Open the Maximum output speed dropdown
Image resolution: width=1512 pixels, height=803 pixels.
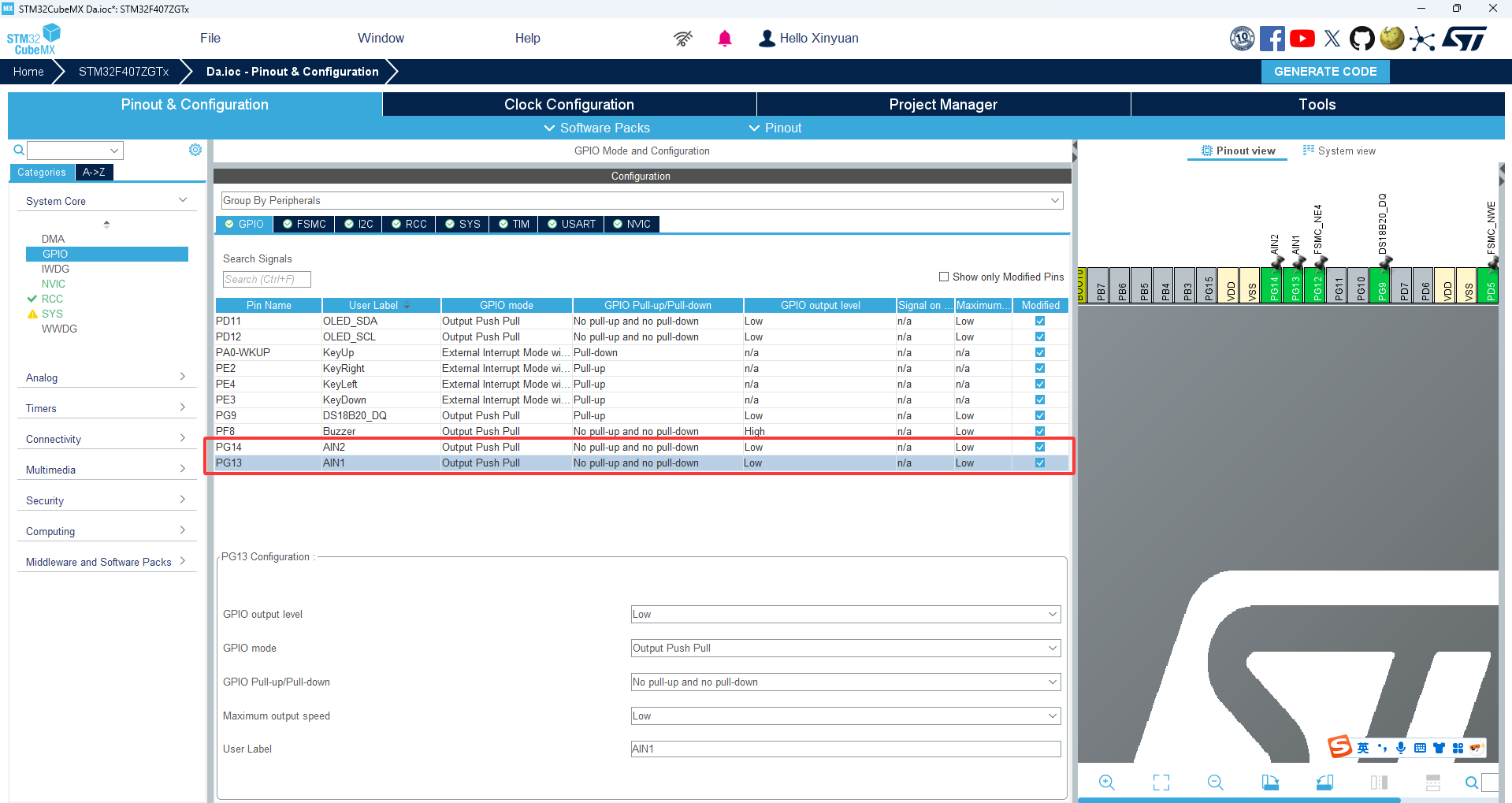(x=845, y=716)
